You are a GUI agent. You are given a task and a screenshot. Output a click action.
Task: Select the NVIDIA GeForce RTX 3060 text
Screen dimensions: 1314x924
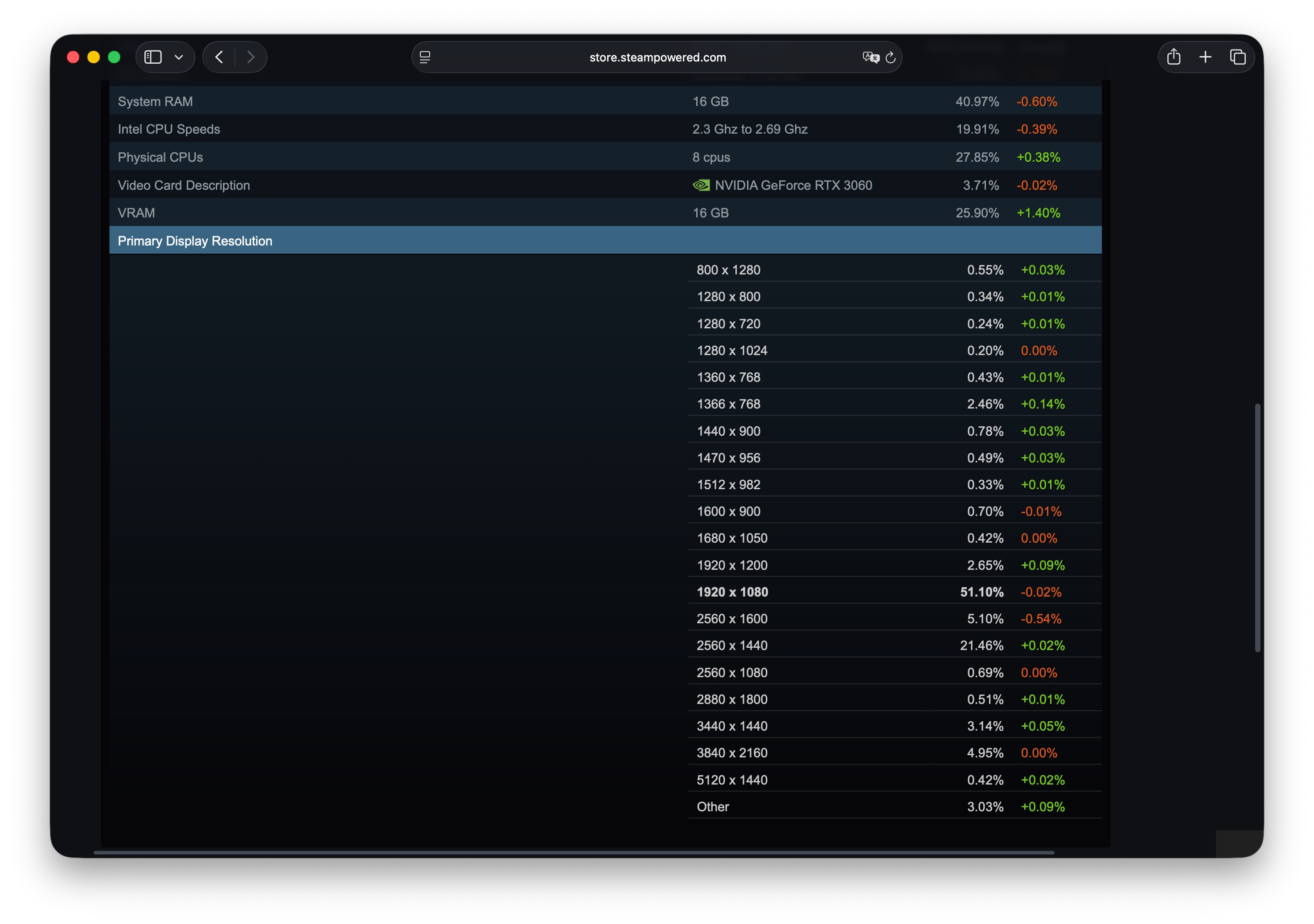coord(793,185)
